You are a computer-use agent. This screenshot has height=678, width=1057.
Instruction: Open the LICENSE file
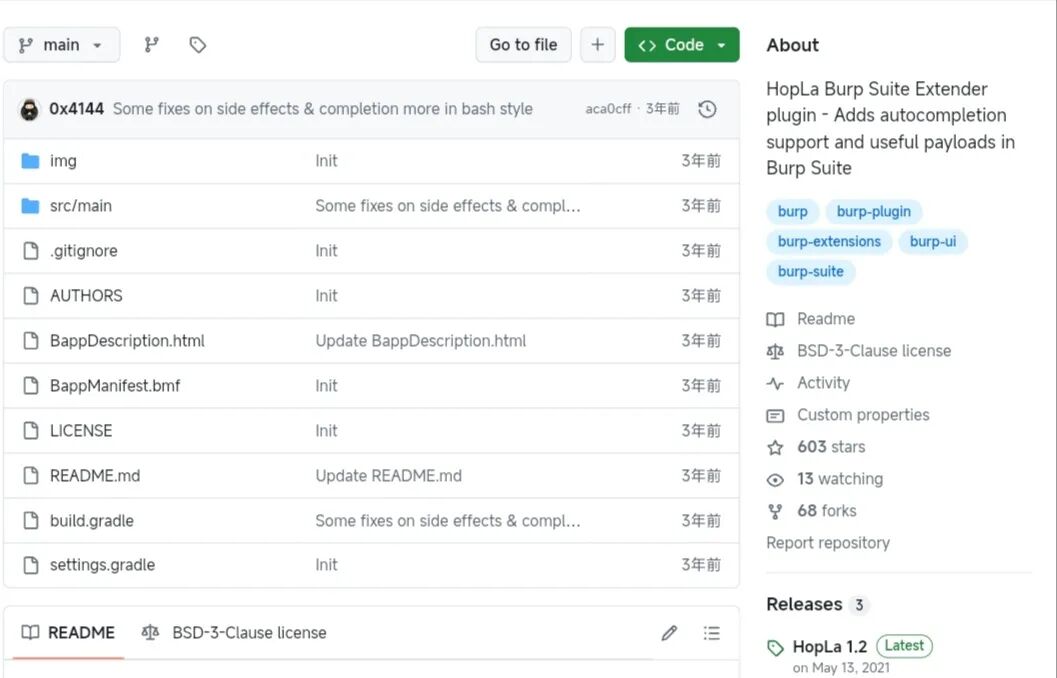(81, 431)
